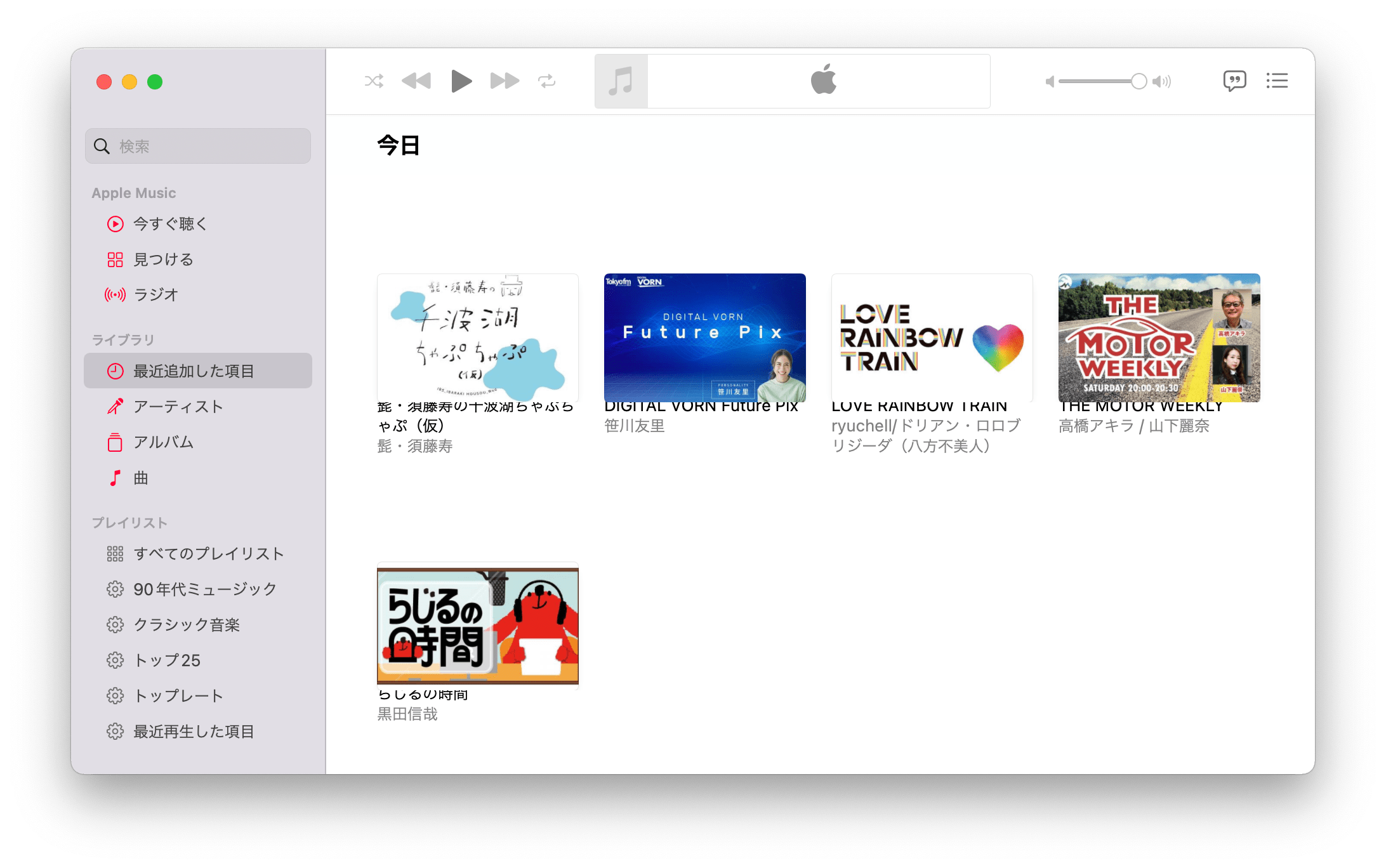This screenshot has width=1386, height=868.
Task: Select ラジオ in the sidebar
Action: click(x=155, y=295)
